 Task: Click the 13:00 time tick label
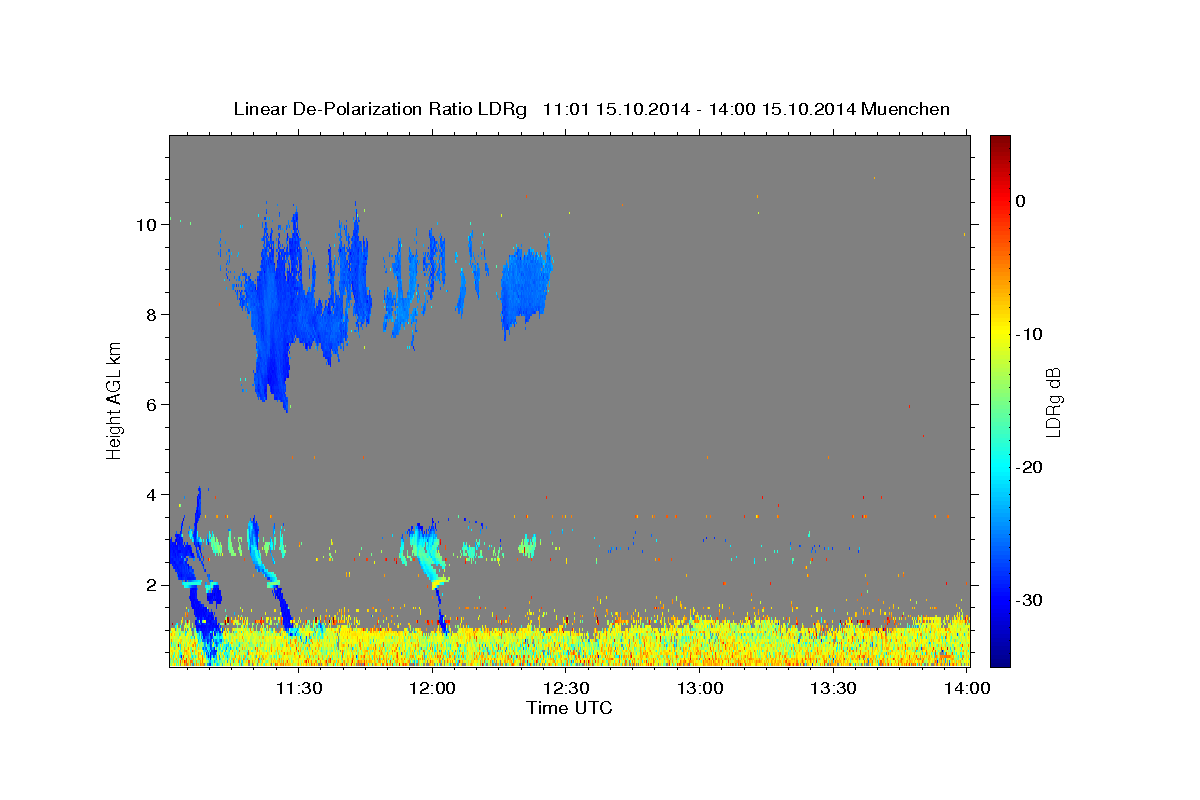click(700, 688)
